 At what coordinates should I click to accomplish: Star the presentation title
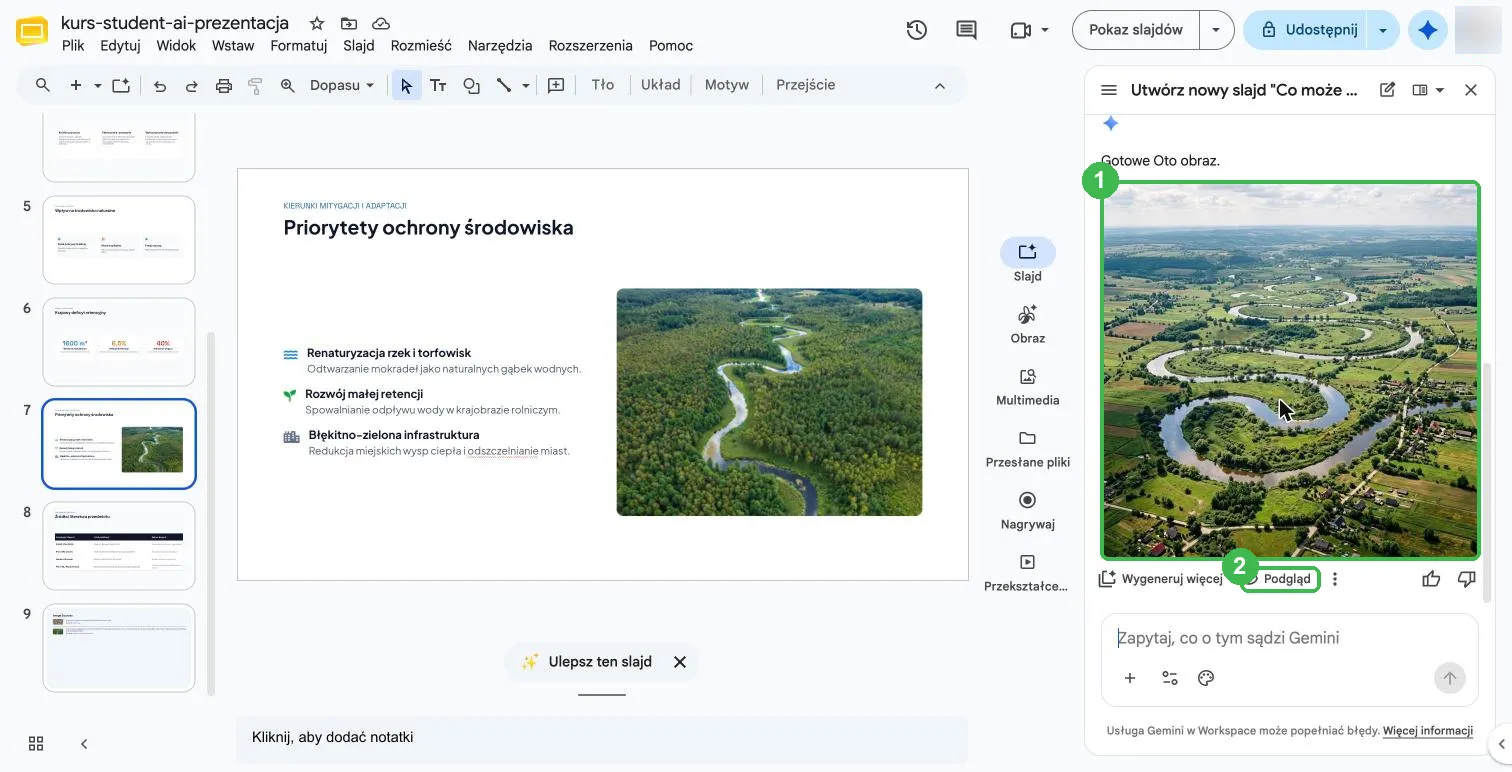coord(316,23)
